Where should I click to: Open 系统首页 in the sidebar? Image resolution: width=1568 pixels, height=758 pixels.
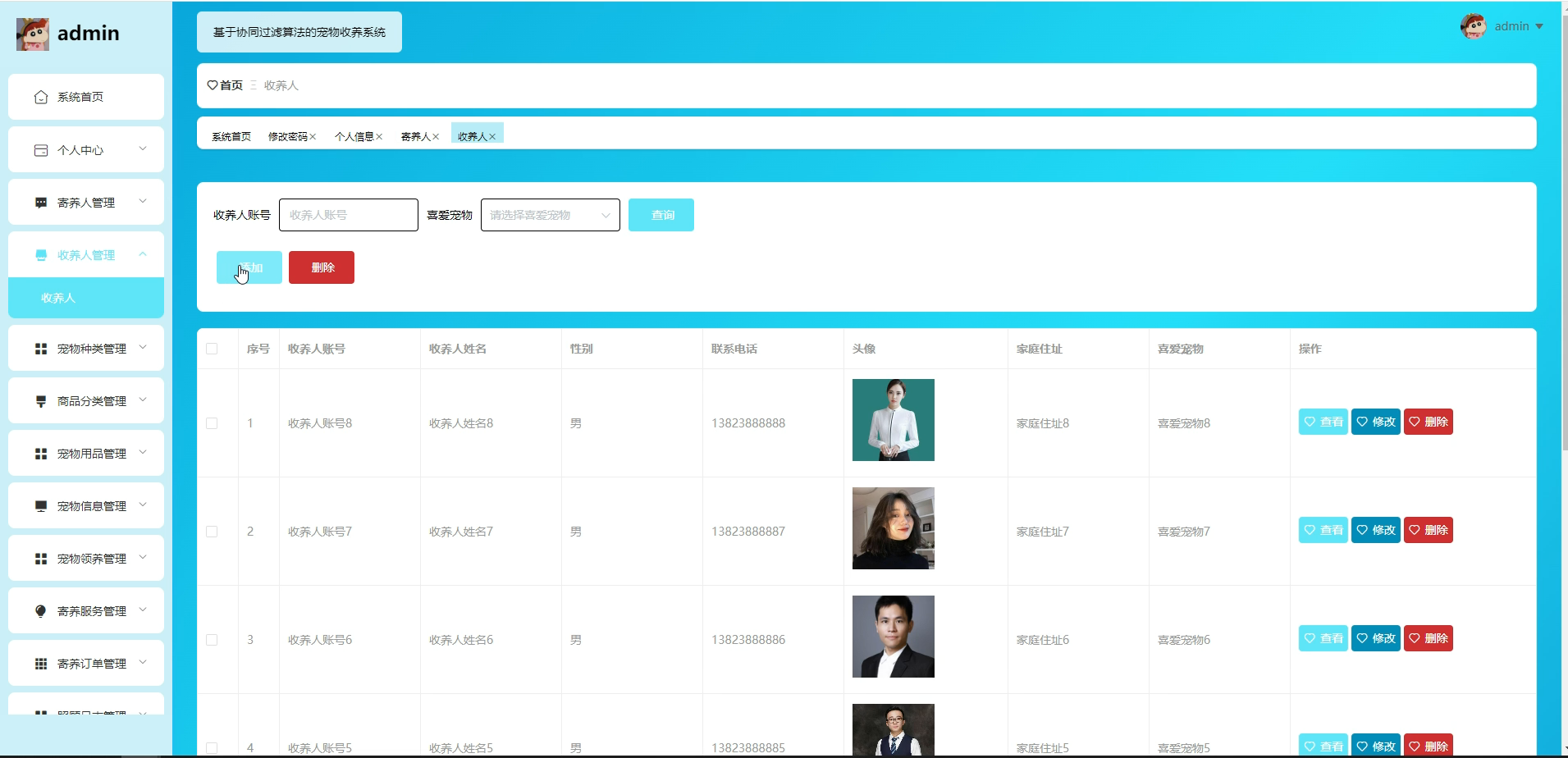(86, 97)
